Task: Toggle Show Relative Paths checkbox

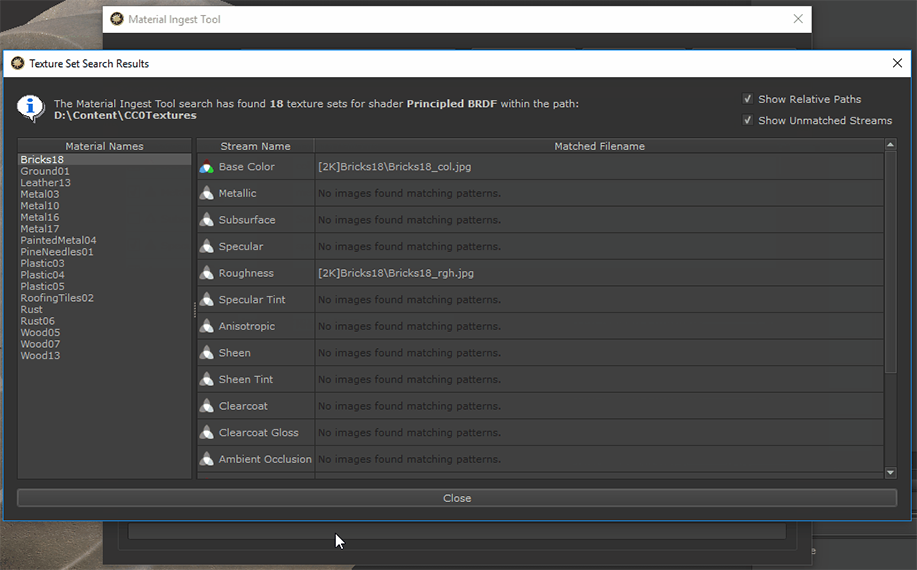Action: coord(748,99)
